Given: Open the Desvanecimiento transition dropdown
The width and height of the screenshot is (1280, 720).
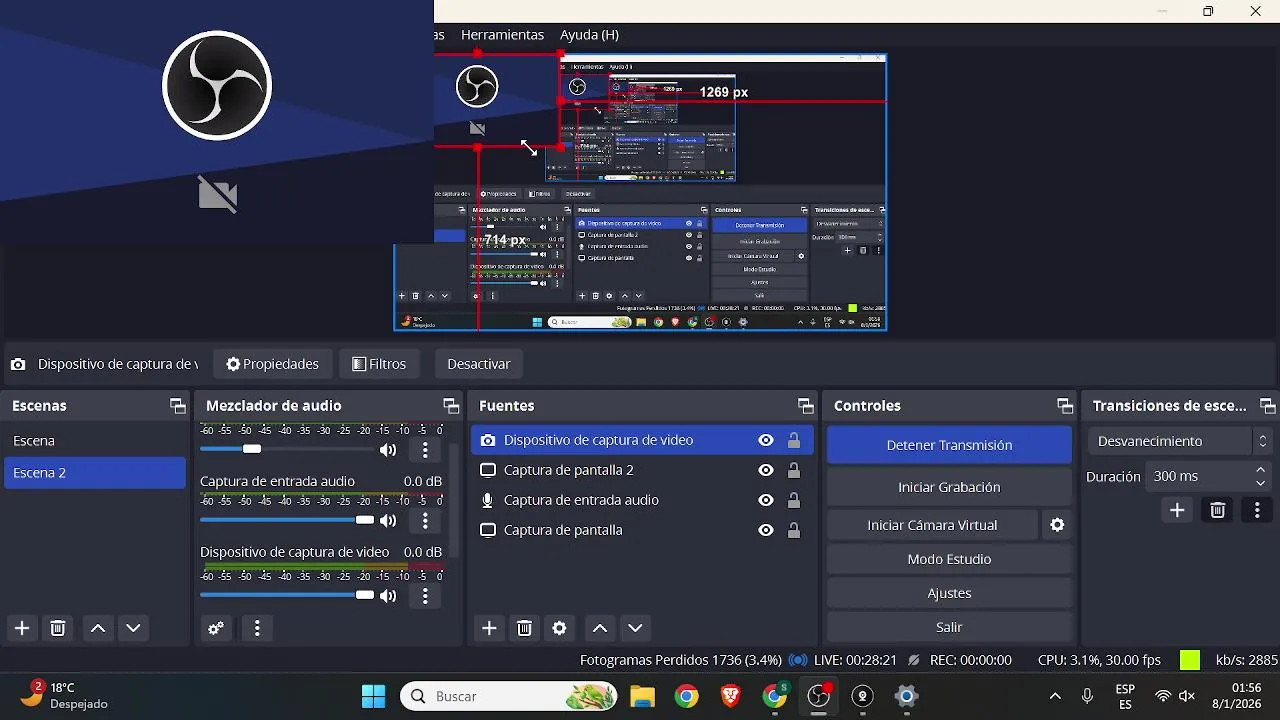Looking at the screenshot, I should coord(1182,441).
